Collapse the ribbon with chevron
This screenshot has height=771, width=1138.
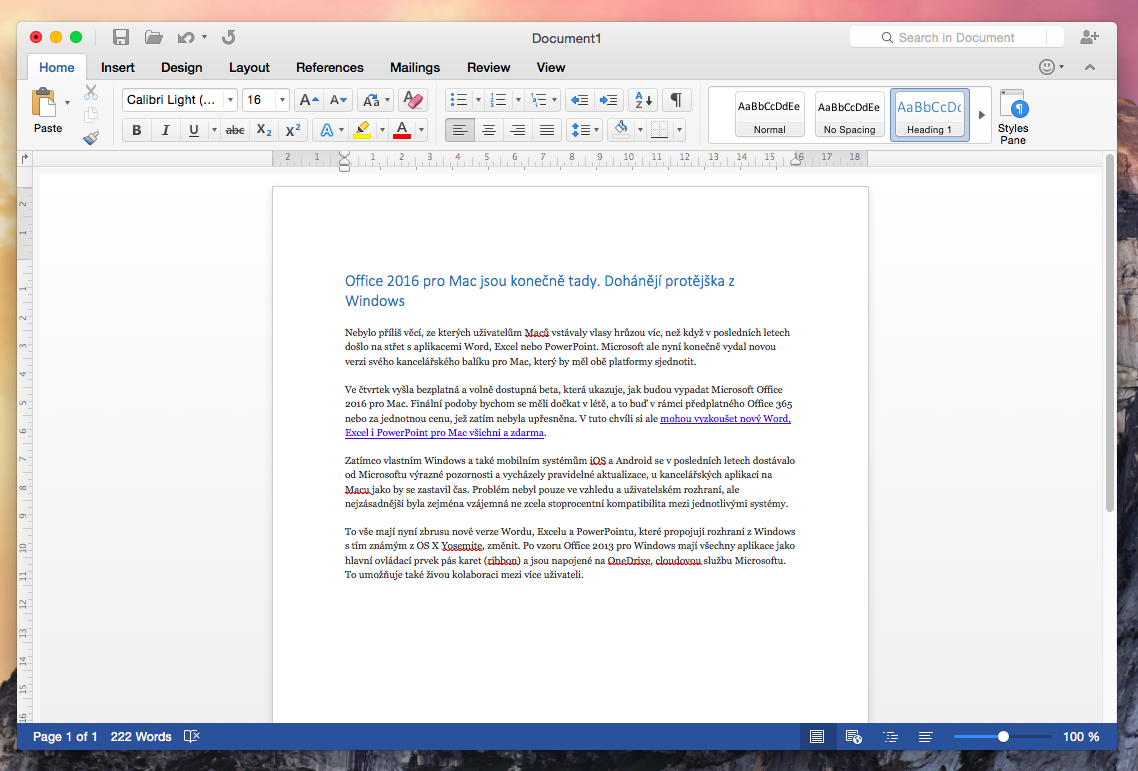point(1089,67)
